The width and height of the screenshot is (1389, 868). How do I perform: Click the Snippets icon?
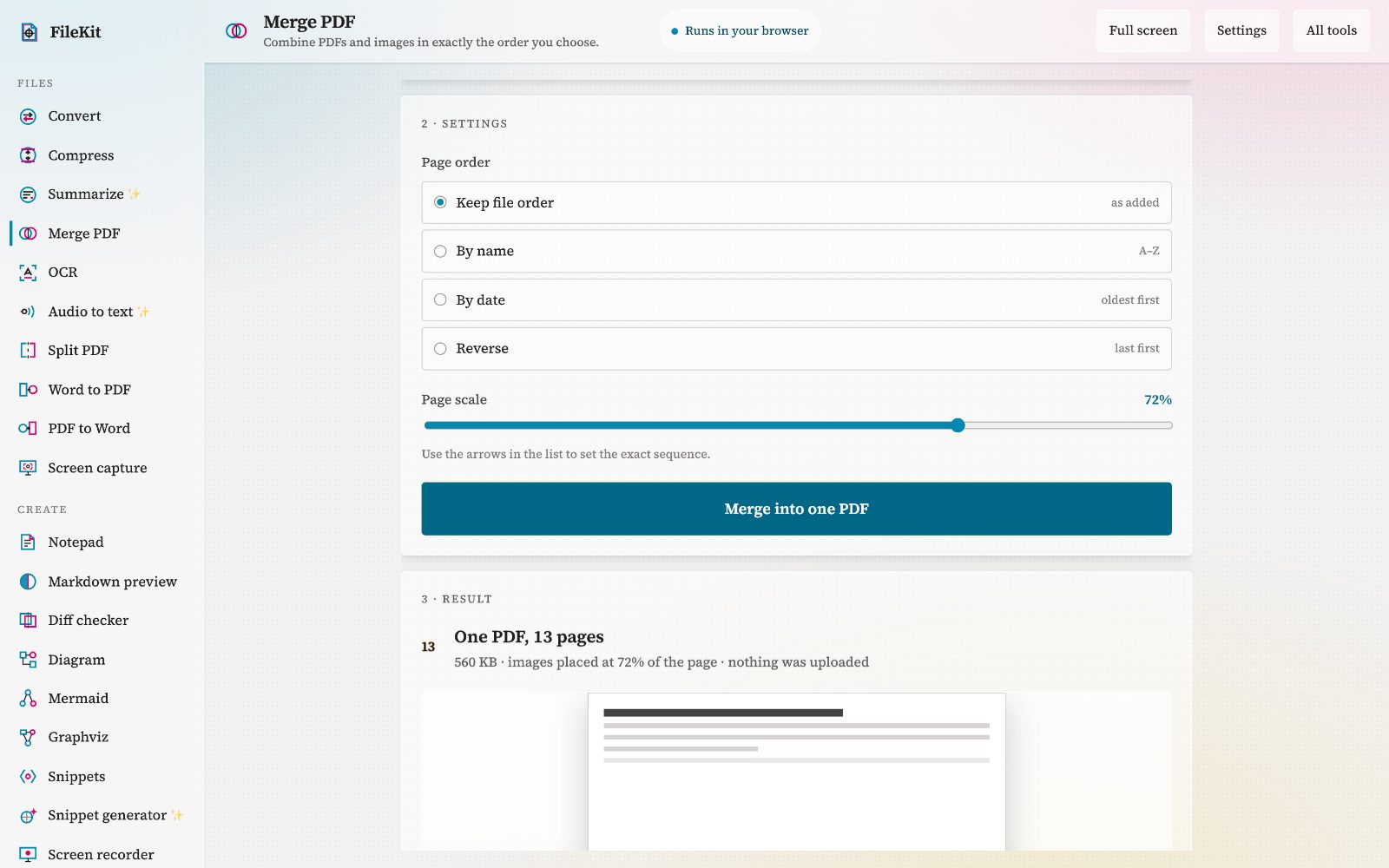(x=28, y=777)
